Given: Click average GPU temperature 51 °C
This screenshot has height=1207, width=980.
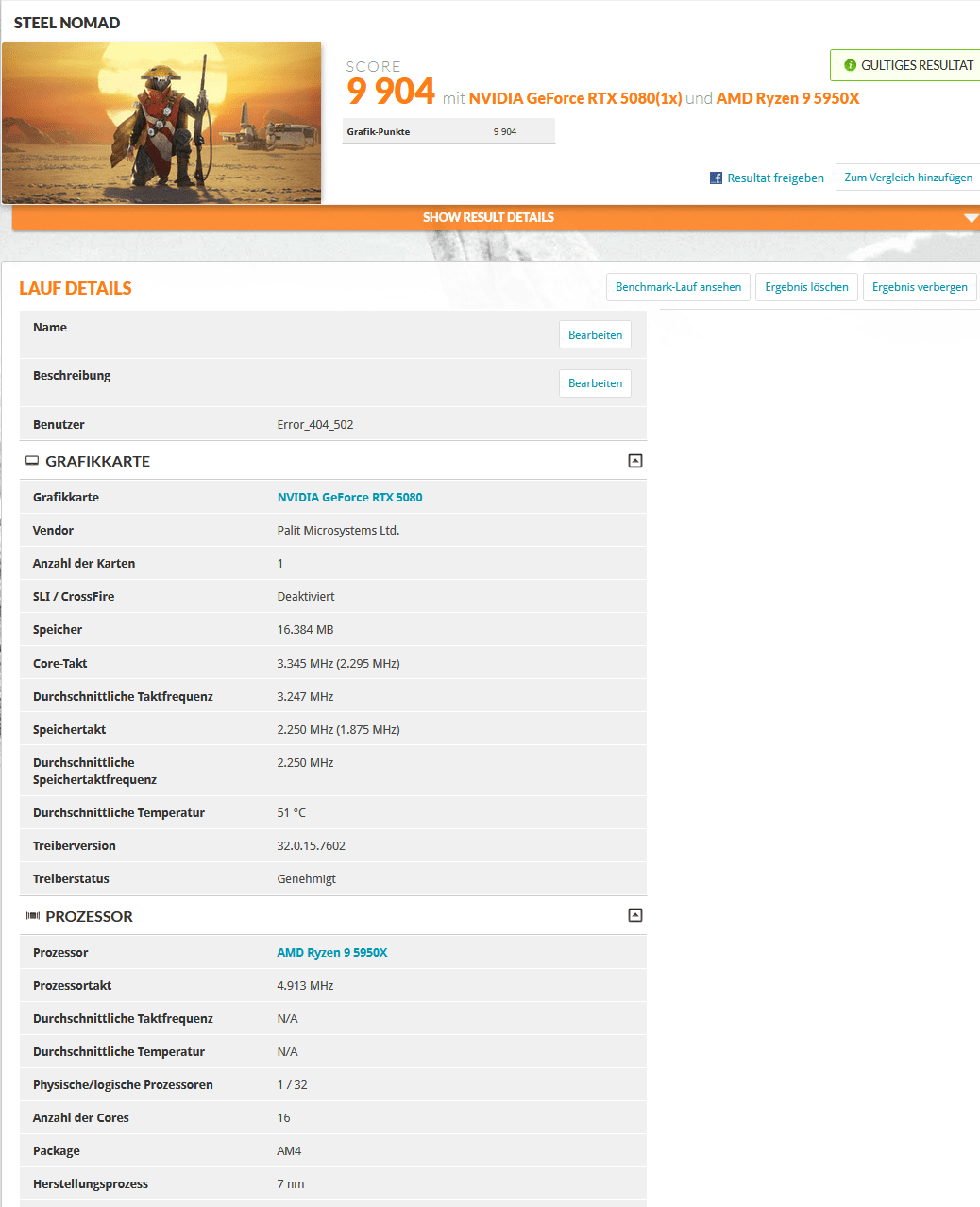Looking at the screenshot, I should [x=292, y=813].
